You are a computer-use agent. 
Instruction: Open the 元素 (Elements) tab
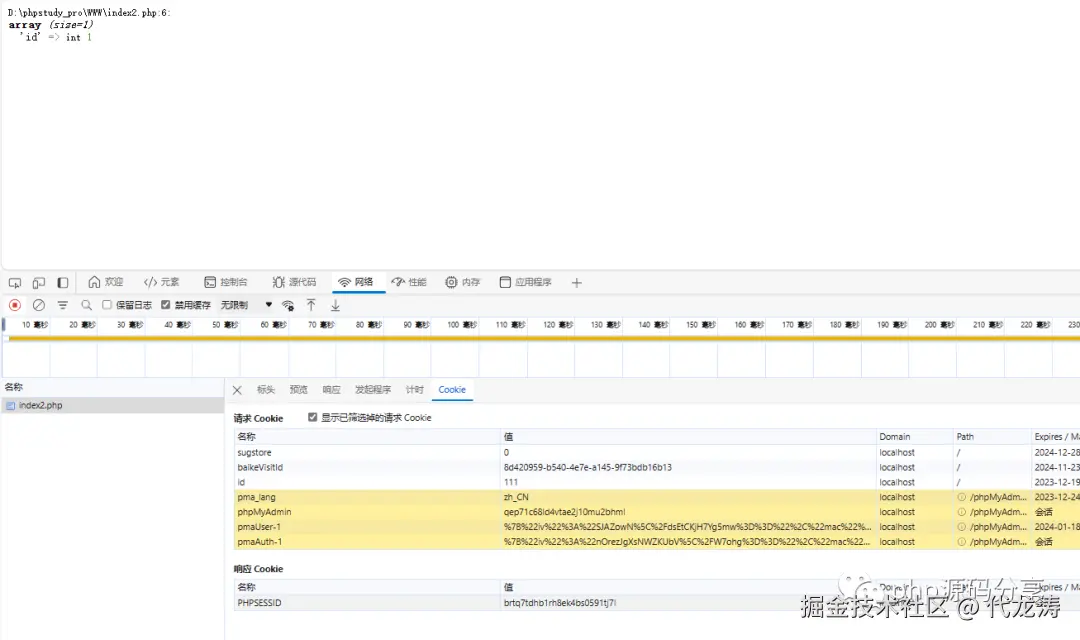(x=161, y=282)
